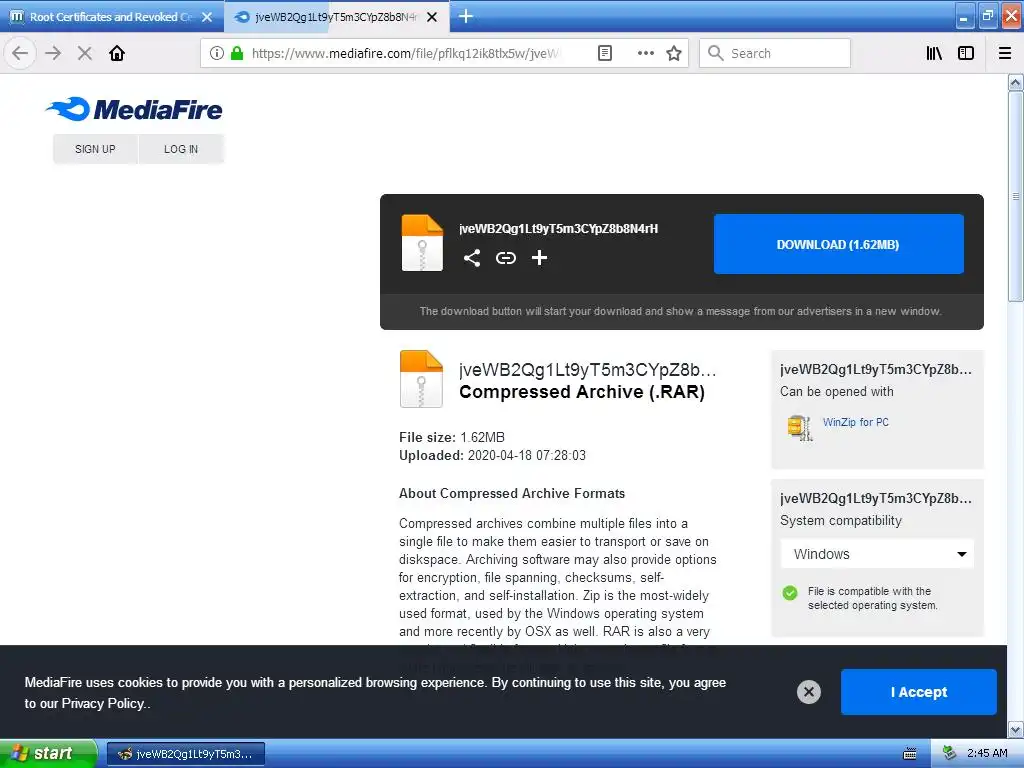Screen dimensions: 1024x768
Task: Click DOWNLOAD (1.62MB) button
Action: pos(839,244)
